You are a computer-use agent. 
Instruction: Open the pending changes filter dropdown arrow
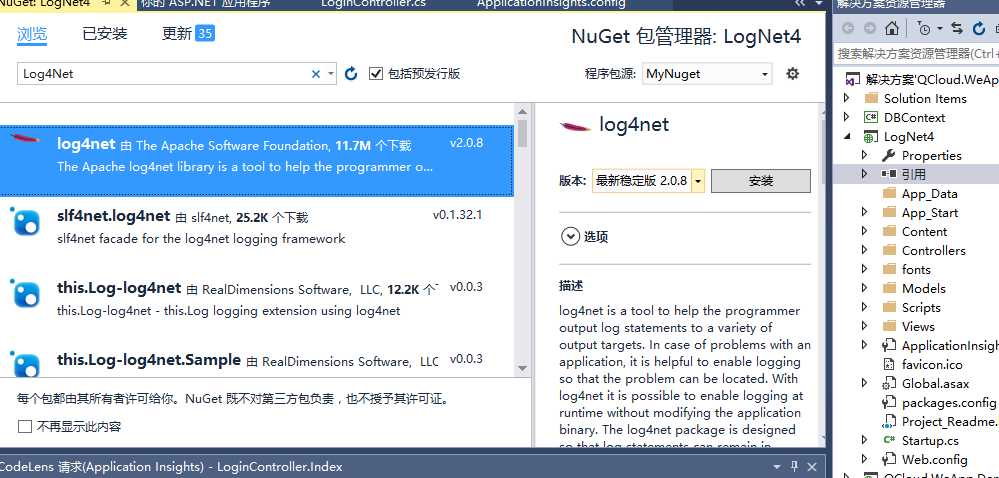[938, 29]
